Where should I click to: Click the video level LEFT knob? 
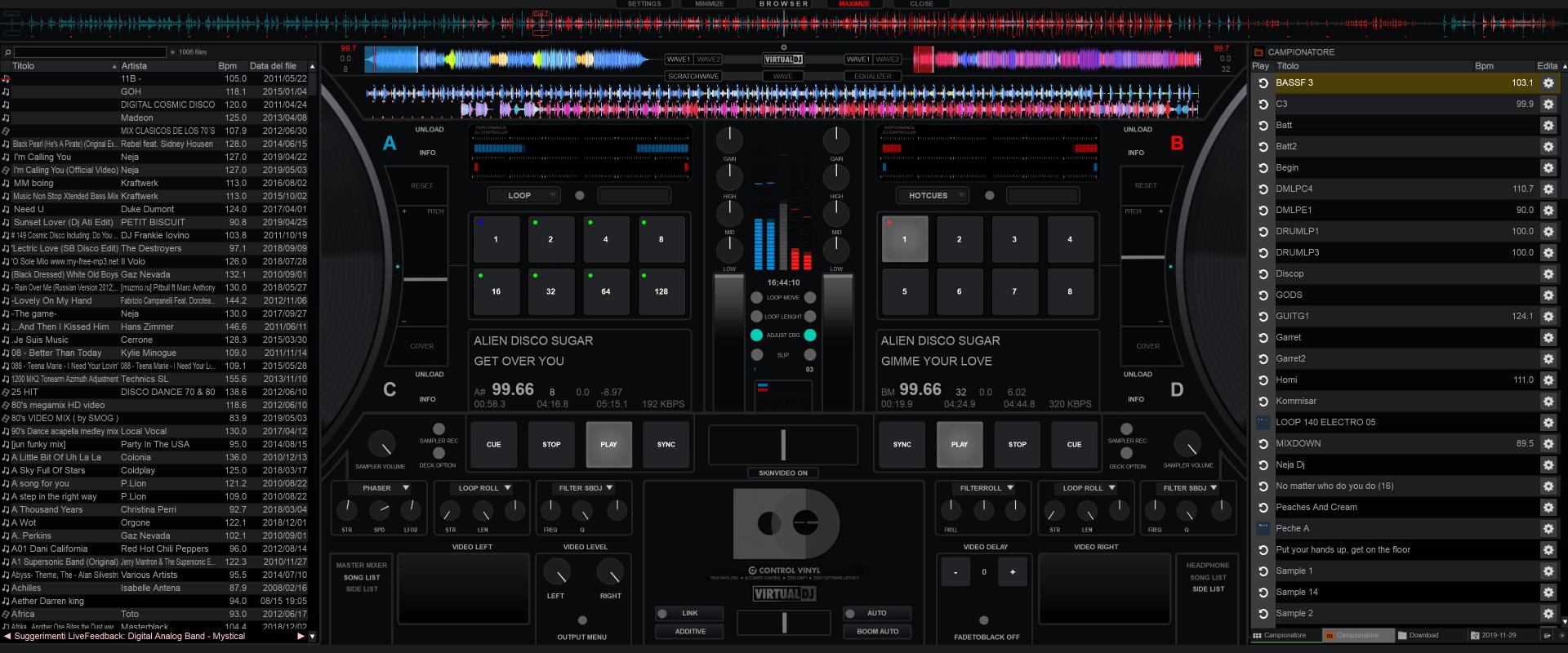tap(556, 572)
